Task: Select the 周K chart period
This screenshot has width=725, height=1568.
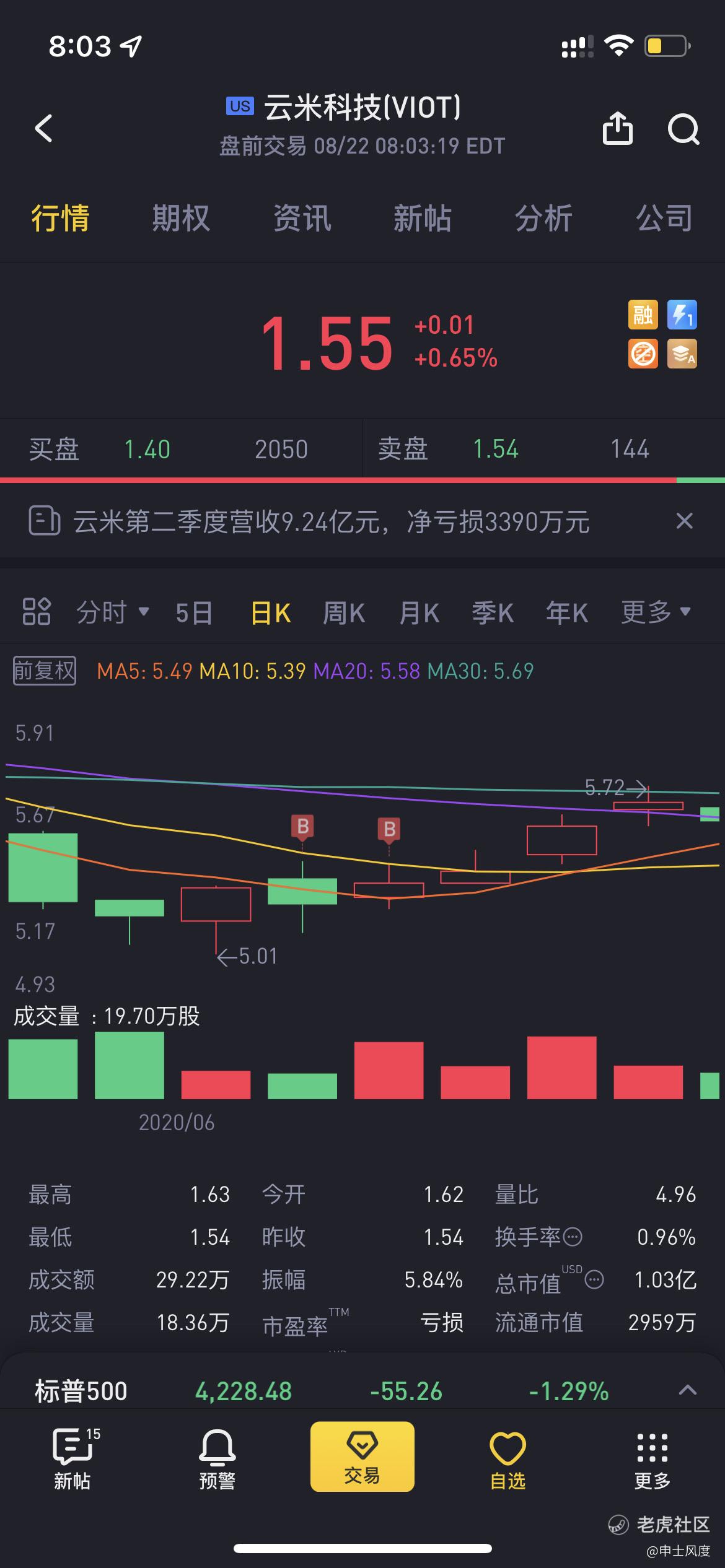Action: pyautogui.click(x=344, y=612)
